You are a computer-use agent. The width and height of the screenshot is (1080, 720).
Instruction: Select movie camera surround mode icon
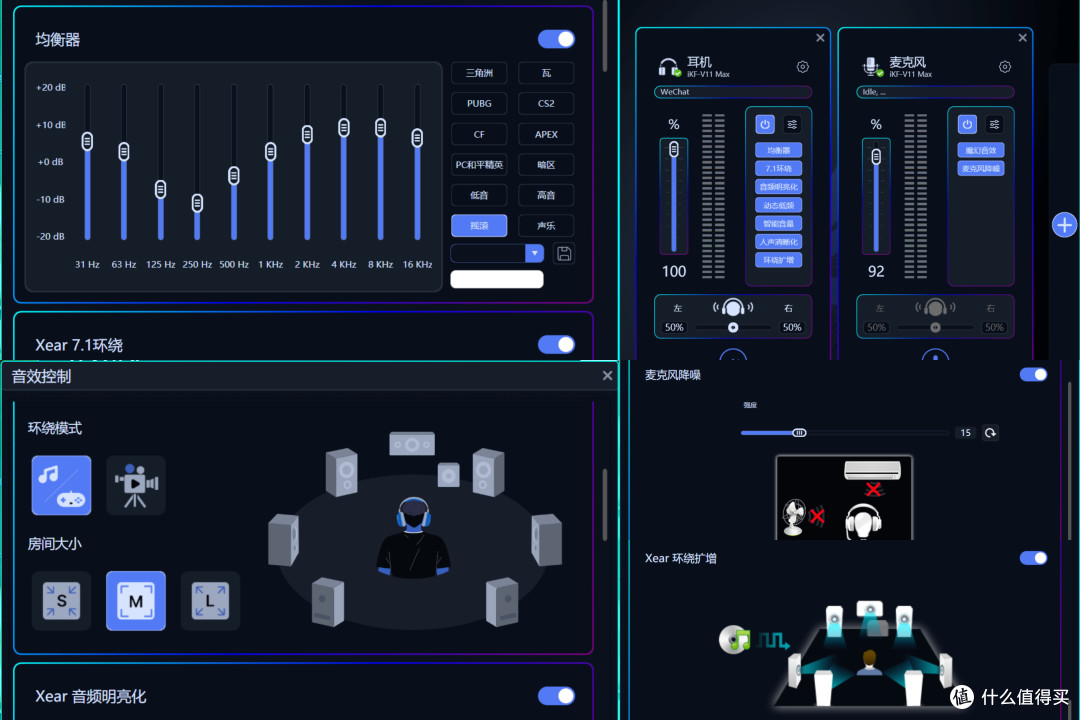[x=136, y=485]
